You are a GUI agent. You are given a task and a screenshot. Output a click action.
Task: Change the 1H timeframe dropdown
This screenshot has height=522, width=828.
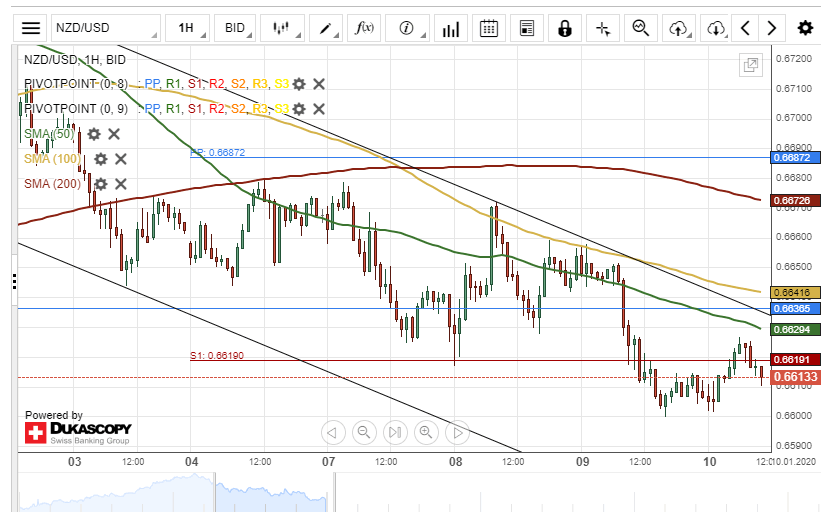click(x=187, y=28)
